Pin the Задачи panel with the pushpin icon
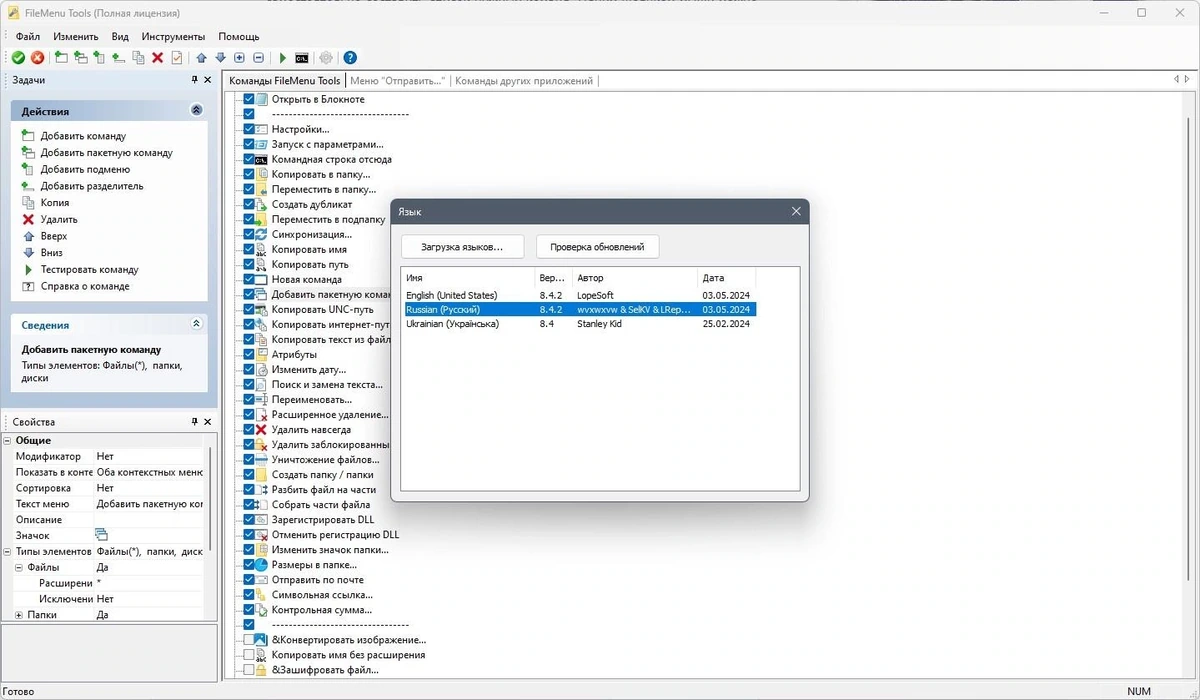1200x700 pixels. tap(195, 80)
